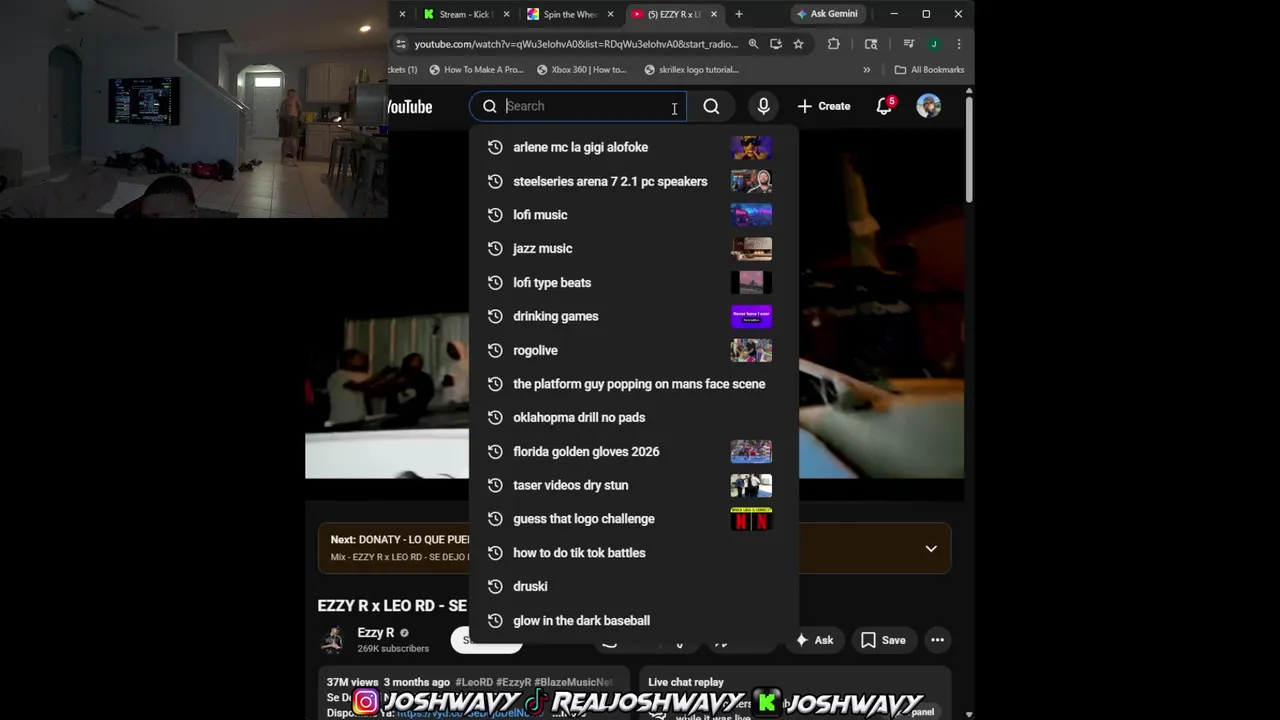Open a new browser tab
The width and height of the screenshot is (1280, 720).
[739, 14]
